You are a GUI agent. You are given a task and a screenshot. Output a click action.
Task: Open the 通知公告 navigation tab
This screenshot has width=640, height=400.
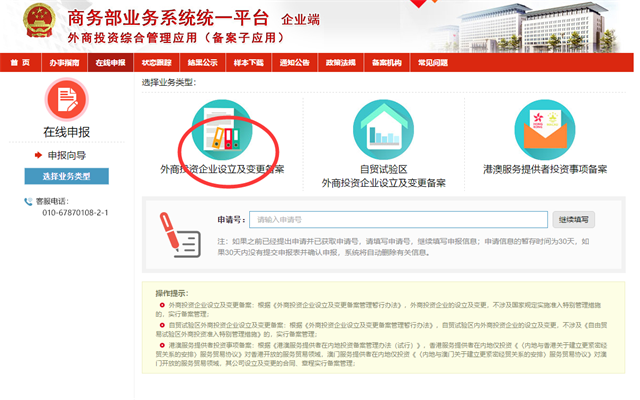295,62
